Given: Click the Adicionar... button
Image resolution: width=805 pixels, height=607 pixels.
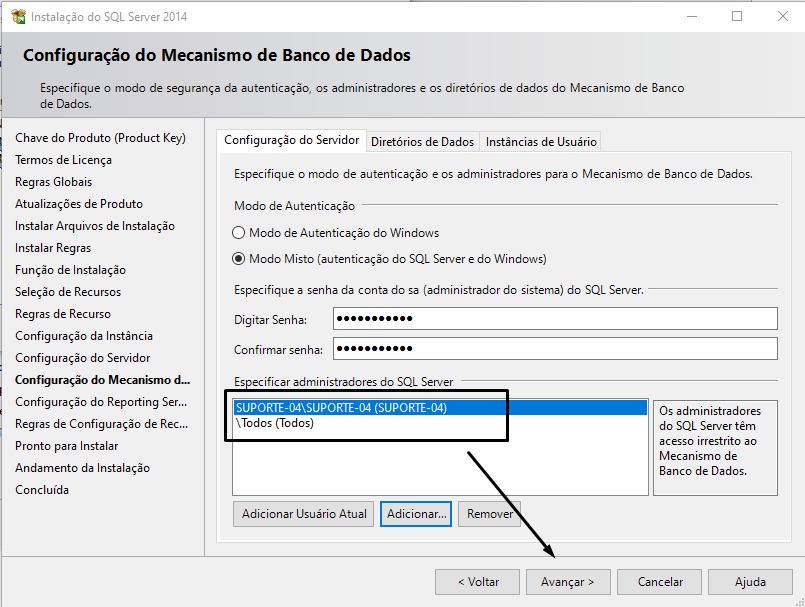Looking at the screenshot, I should tap(416, 514).
